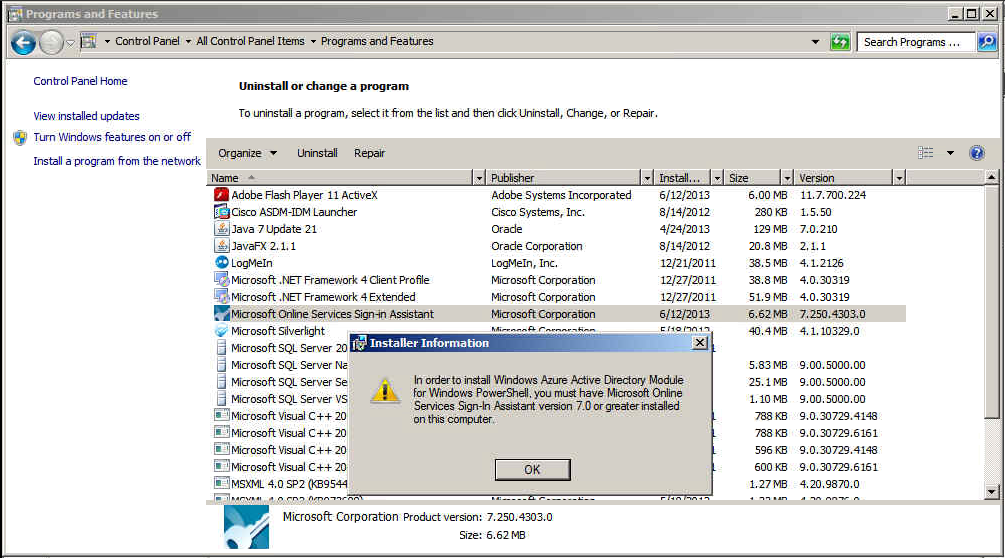Open Size column filter dropdown

(788, 178)
